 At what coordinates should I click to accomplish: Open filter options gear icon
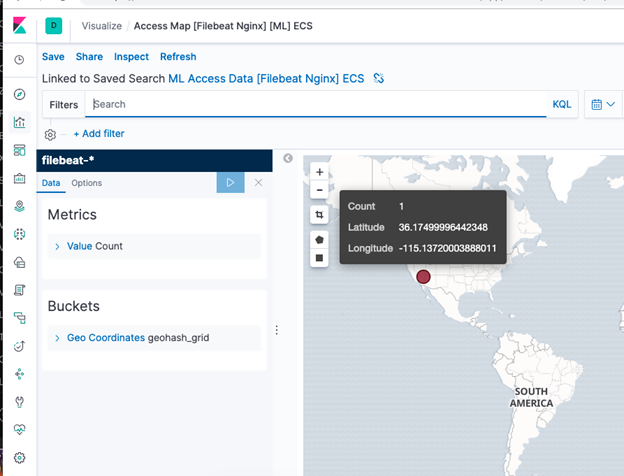click(50, 135)
